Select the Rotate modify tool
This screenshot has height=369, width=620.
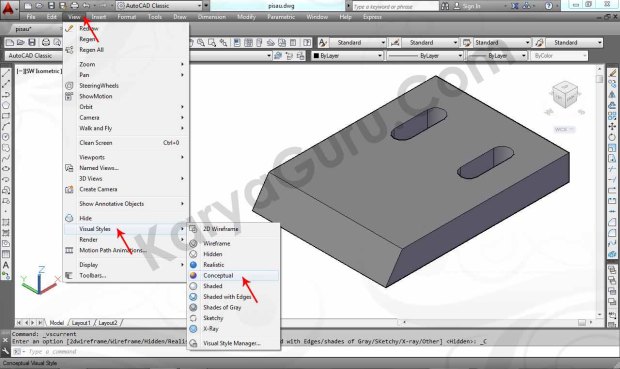[612, 137]
